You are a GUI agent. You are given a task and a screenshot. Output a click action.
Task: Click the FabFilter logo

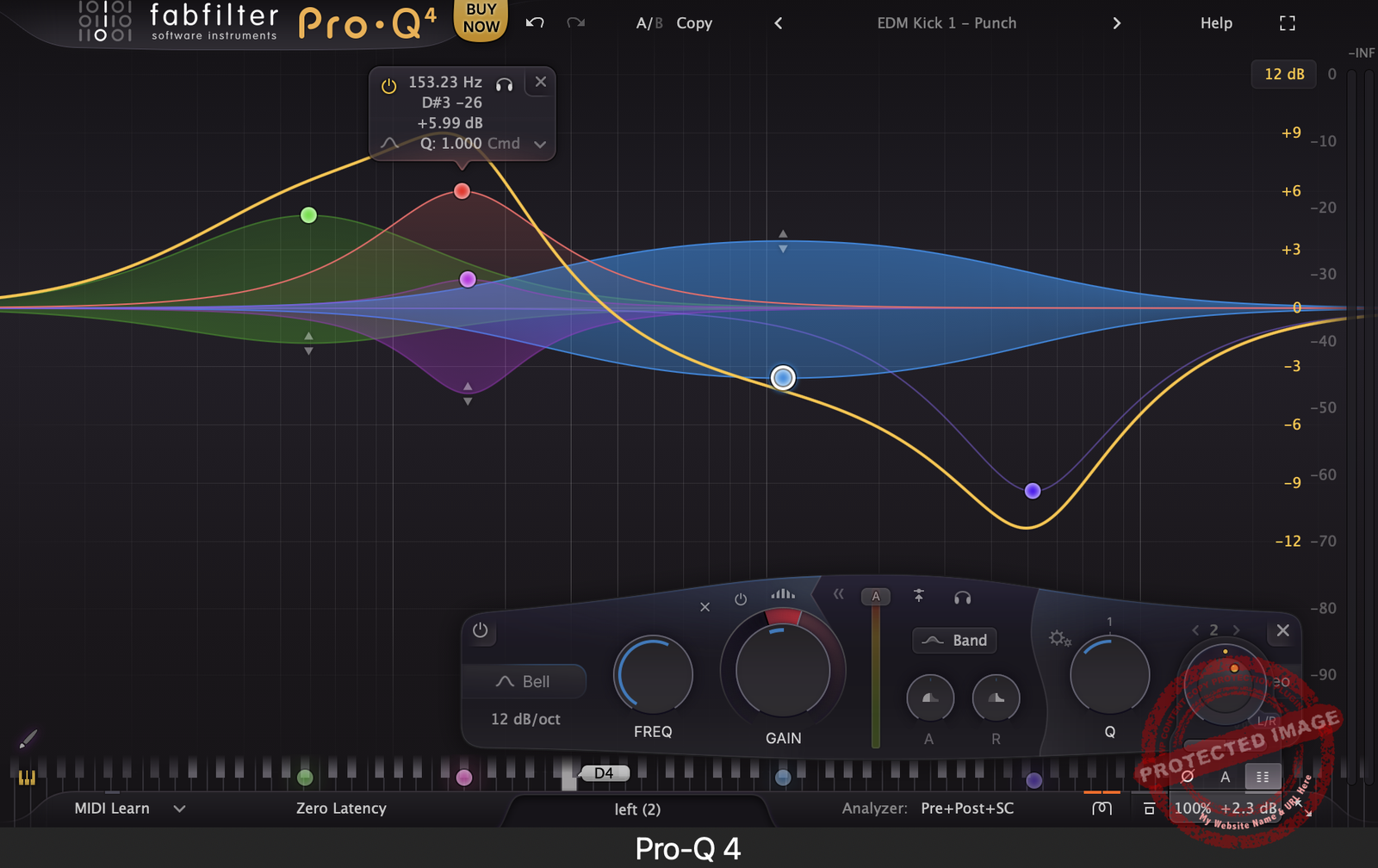click(x=178, y=22)
